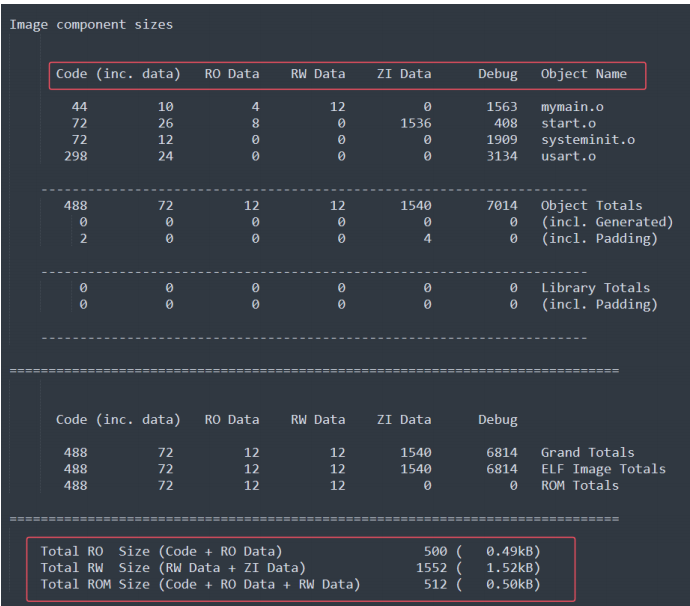Screen dimensions: 690x606
Task: Click the second table's 'Debug' header
Action: pos(498,420)
